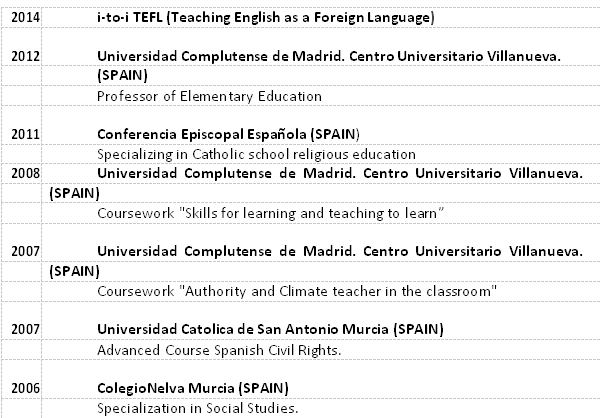Click "Advanced Course Spanish Civil Rights" line
Viewport: 600px width, 418px height.
(x=219, y=350)
